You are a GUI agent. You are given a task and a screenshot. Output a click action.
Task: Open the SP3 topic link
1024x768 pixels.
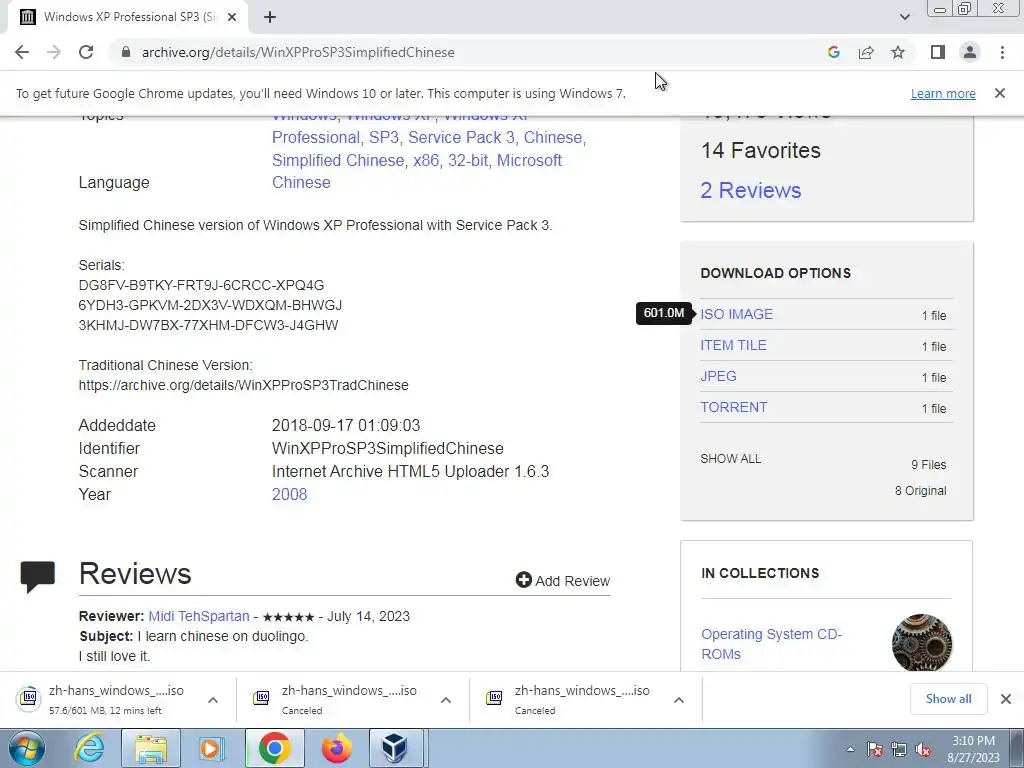coord(383,138)
